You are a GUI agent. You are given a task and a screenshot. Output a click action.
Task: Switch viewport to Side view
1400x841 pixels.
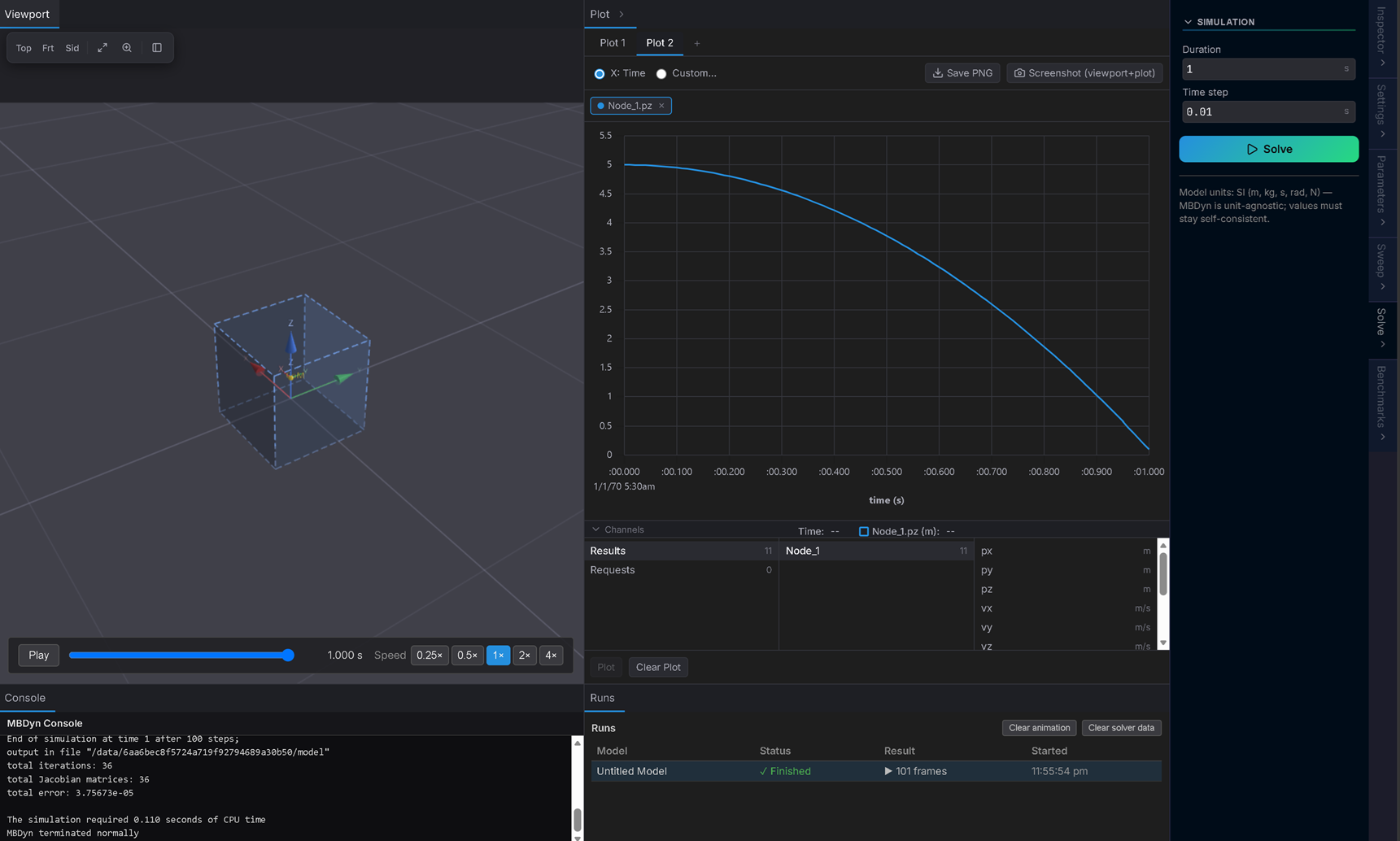[x=72, y=48]
